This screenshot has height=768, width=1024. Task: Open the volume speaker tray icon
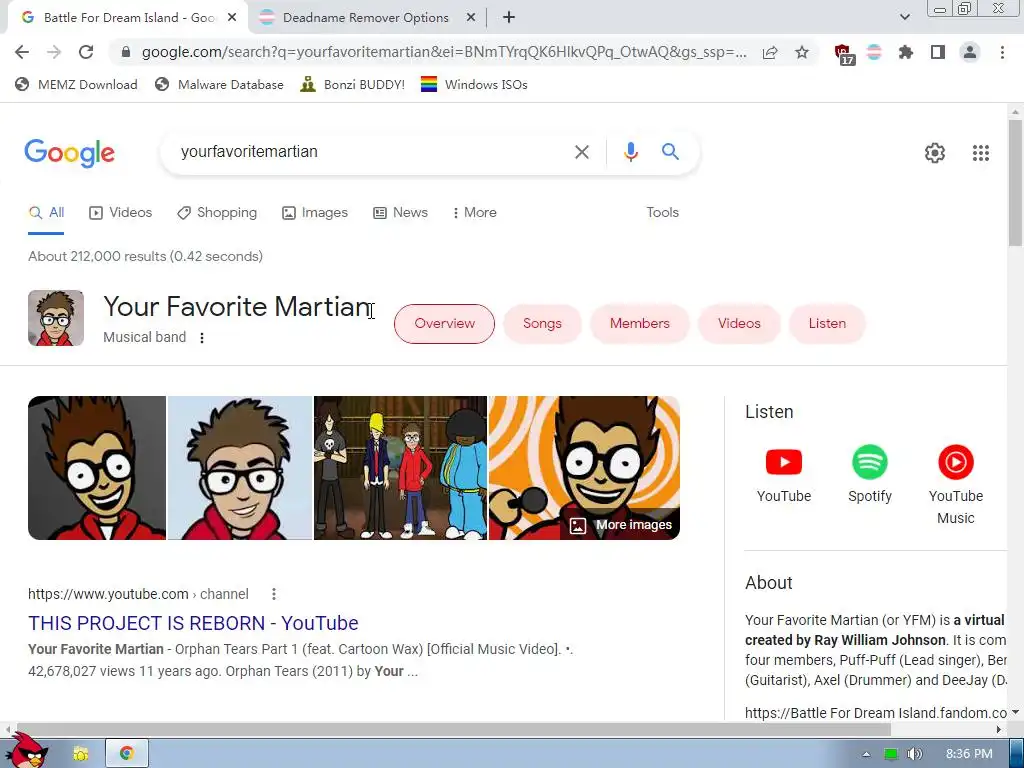click(x=915, y=754)
